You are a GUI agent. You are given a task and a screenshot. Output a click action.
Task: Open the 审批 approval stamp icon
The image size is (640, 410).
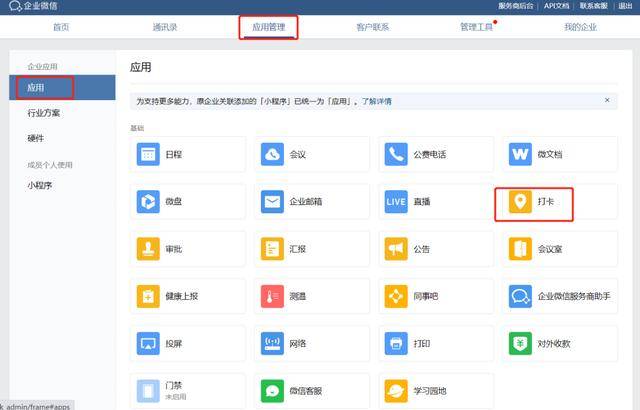click(148, 249)
